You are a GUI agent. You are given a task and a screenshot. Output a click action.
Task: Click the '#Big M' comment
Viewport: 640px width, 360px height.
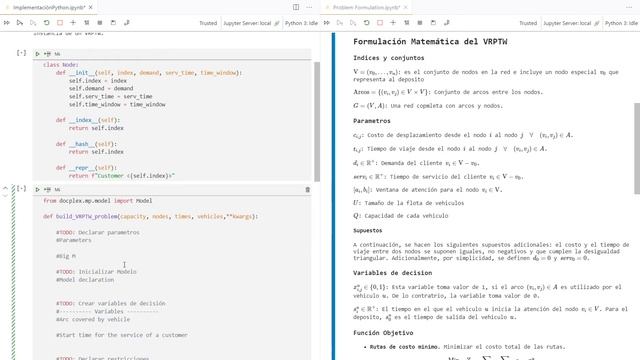coord(66,256)
